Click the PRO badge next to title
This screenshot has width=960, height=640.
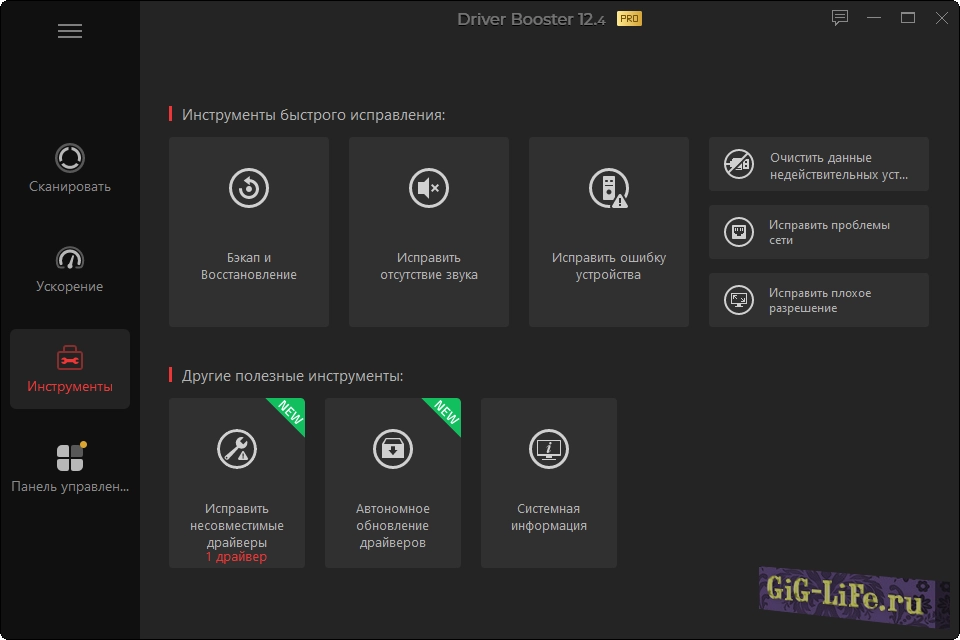(629, 18)
